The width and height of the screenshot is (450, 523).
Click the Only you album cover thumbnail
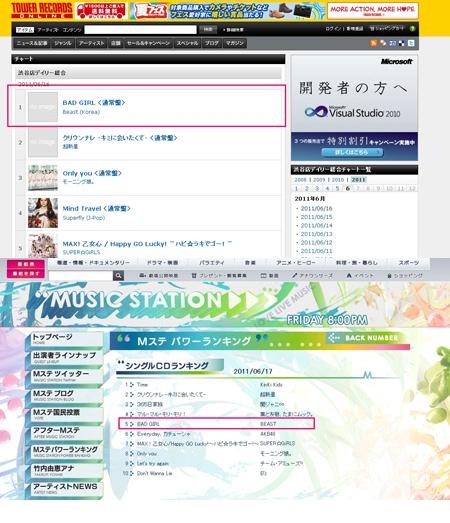(x=43, y=178)
